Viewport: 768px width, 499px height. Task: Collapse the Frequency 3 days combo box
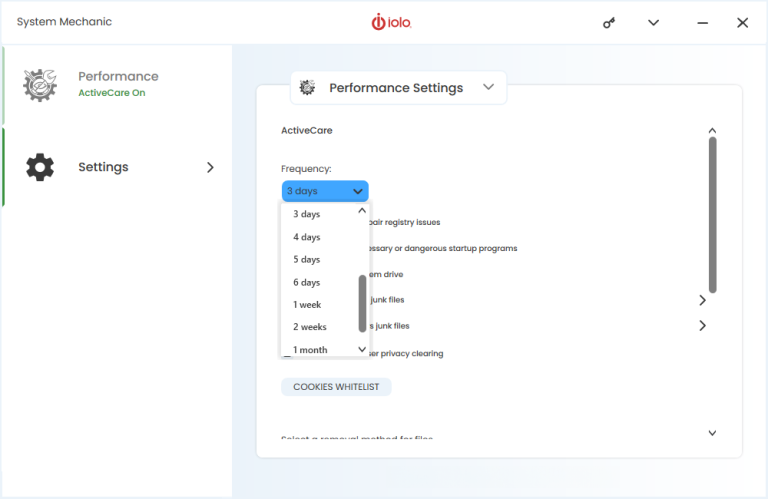[x=325, y=191]
